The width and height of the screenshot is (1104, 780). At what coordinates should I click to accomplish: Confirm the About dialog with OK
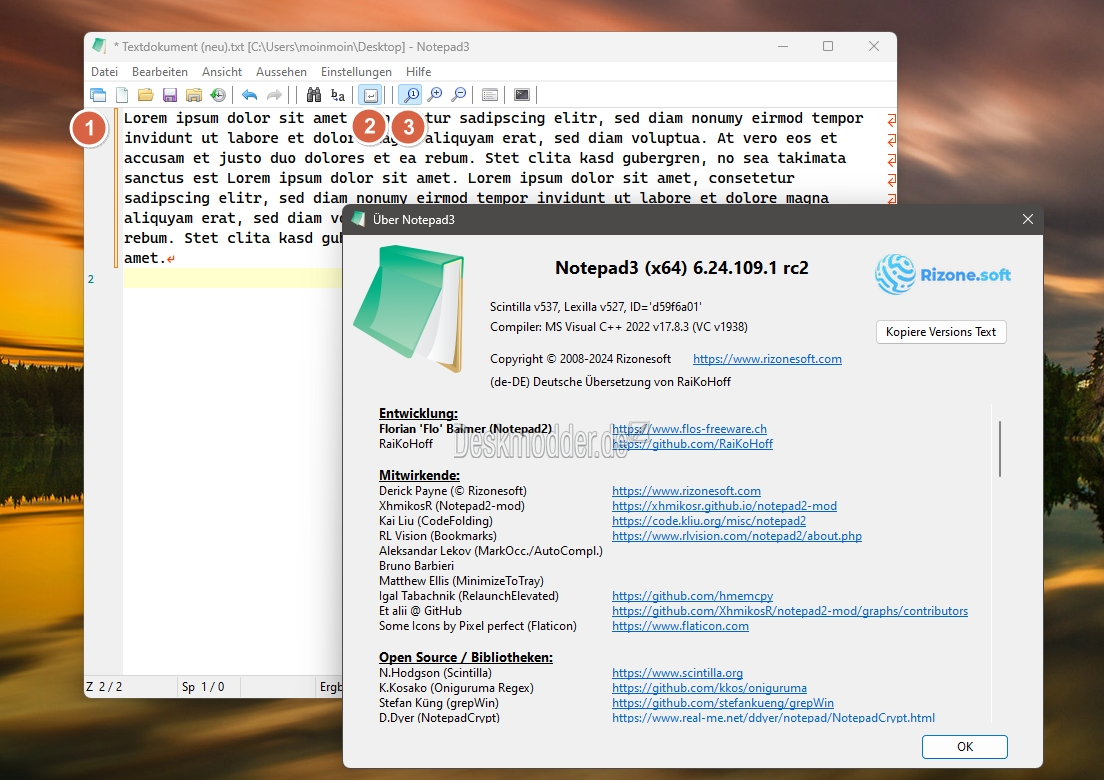[x=965, y=746]
